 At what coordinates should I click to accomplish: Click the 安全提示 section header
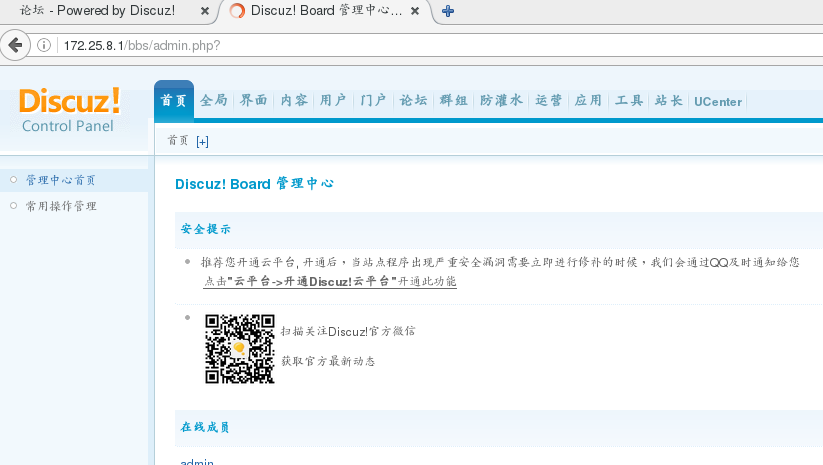pyautogui.click(x=206, y=229)
